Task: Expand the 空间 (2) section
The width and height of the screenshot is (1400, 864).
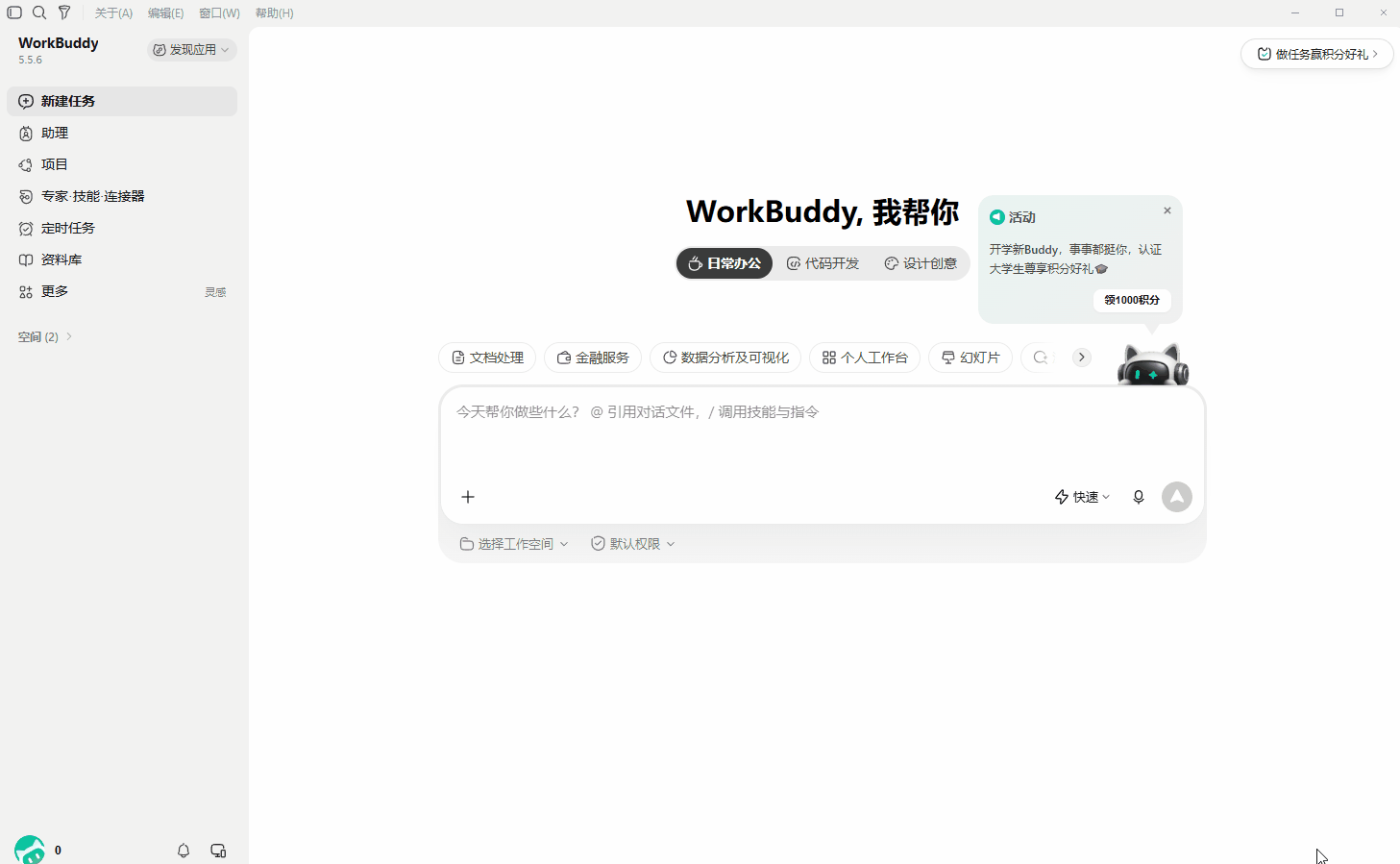Action: [x=45, y=336]
